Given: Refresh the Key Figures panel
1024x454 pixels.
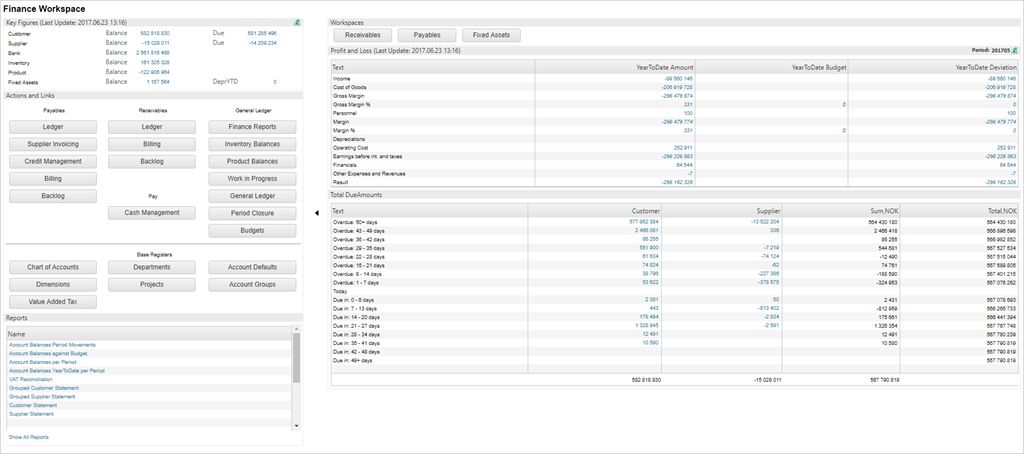Looking at the screenshot, I should (297, 22).
